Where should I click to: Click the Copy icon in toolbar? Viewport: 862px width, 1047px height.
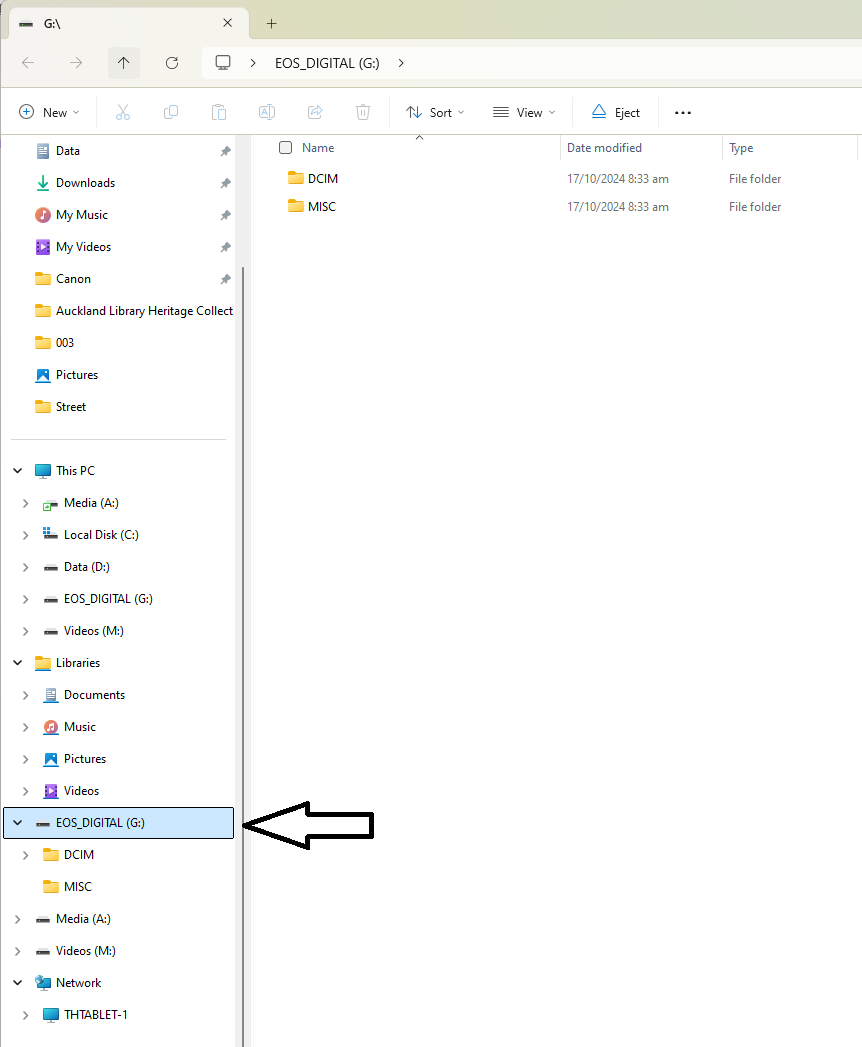point(171,112)
